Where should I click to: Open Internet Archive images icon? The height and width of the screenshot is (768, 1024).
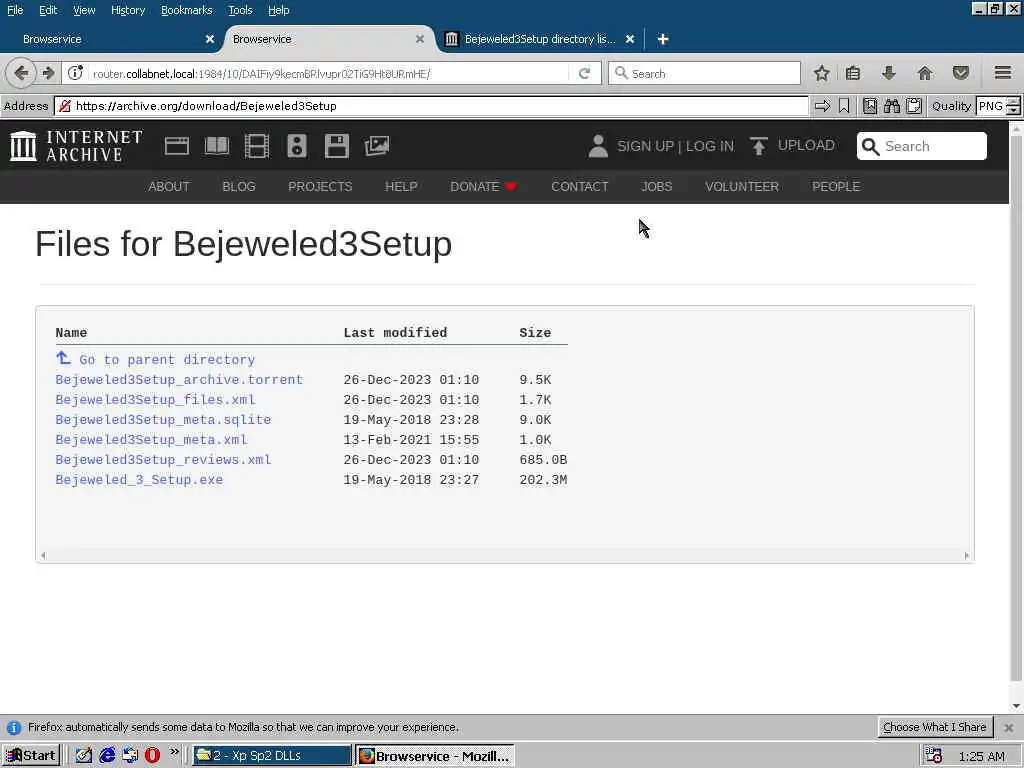point(377,146)
